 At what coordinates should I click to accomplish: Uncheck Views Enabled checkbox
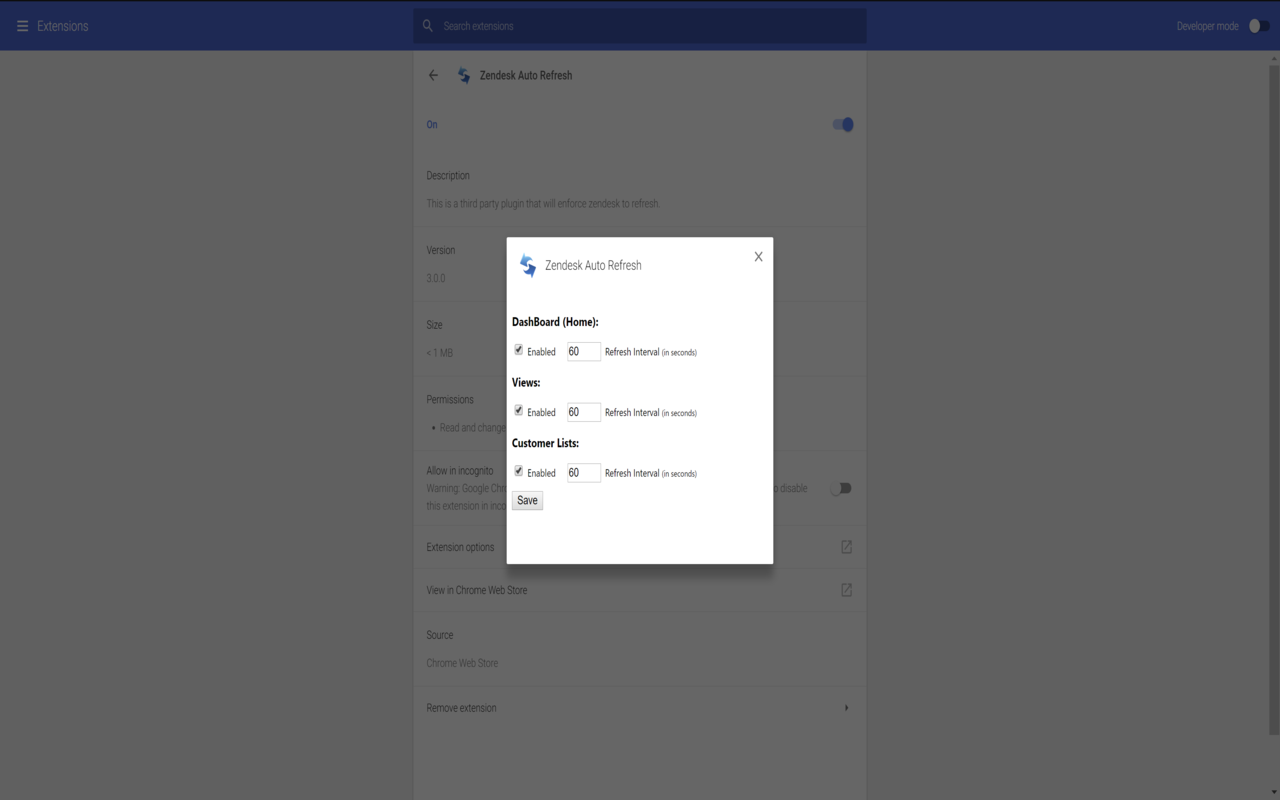[518, 411]
